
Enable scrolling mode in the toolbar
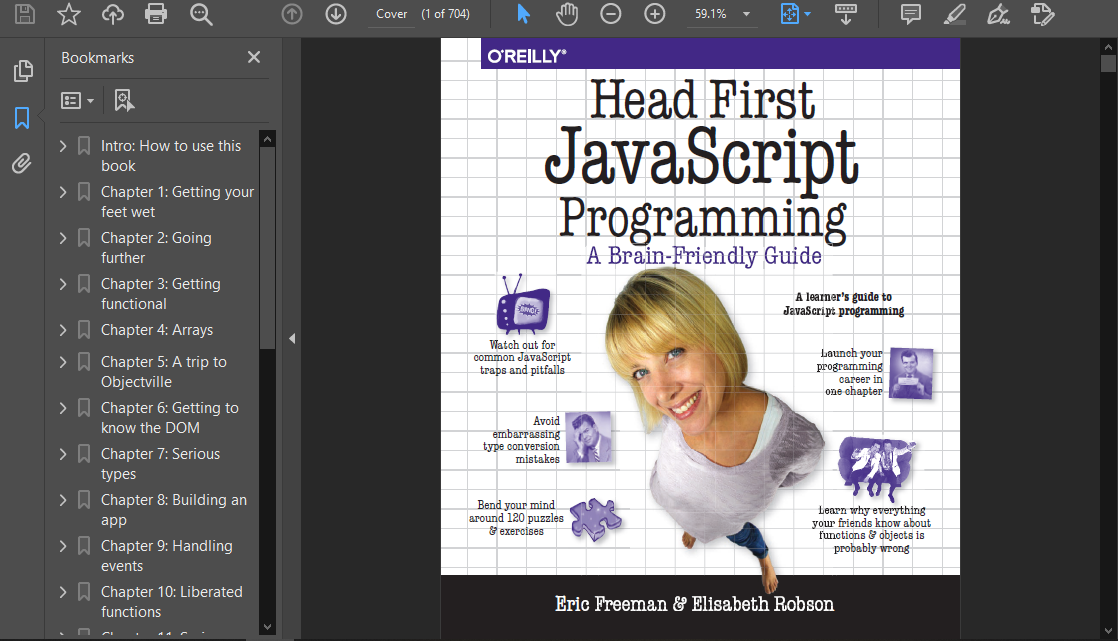846,14
